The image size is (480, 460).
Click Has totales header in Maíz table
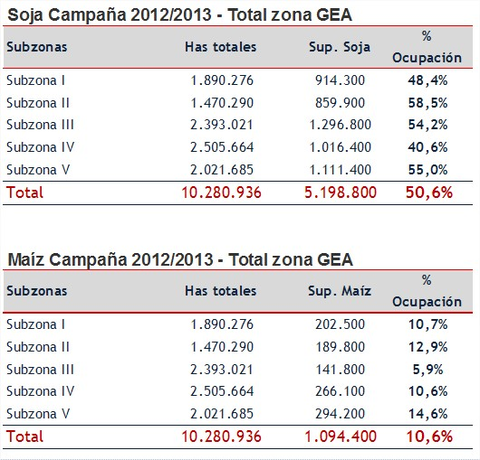[x=221, y=291]
